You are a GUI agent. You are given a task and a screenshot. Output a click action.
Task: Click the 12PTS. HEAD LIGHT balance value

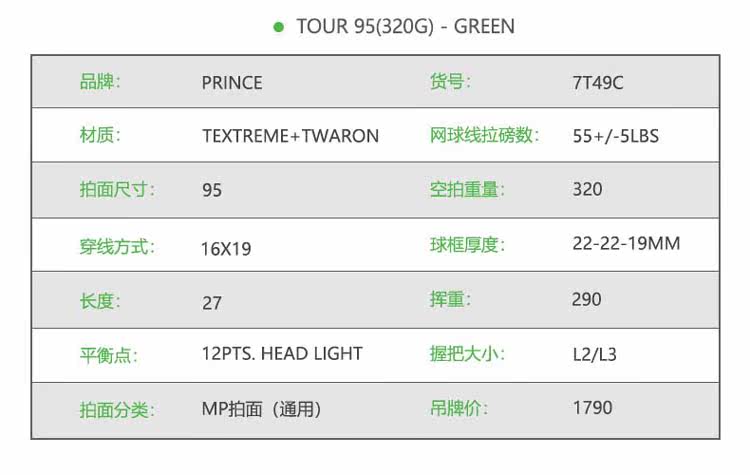pyautogui.click(x=282, y=353)
